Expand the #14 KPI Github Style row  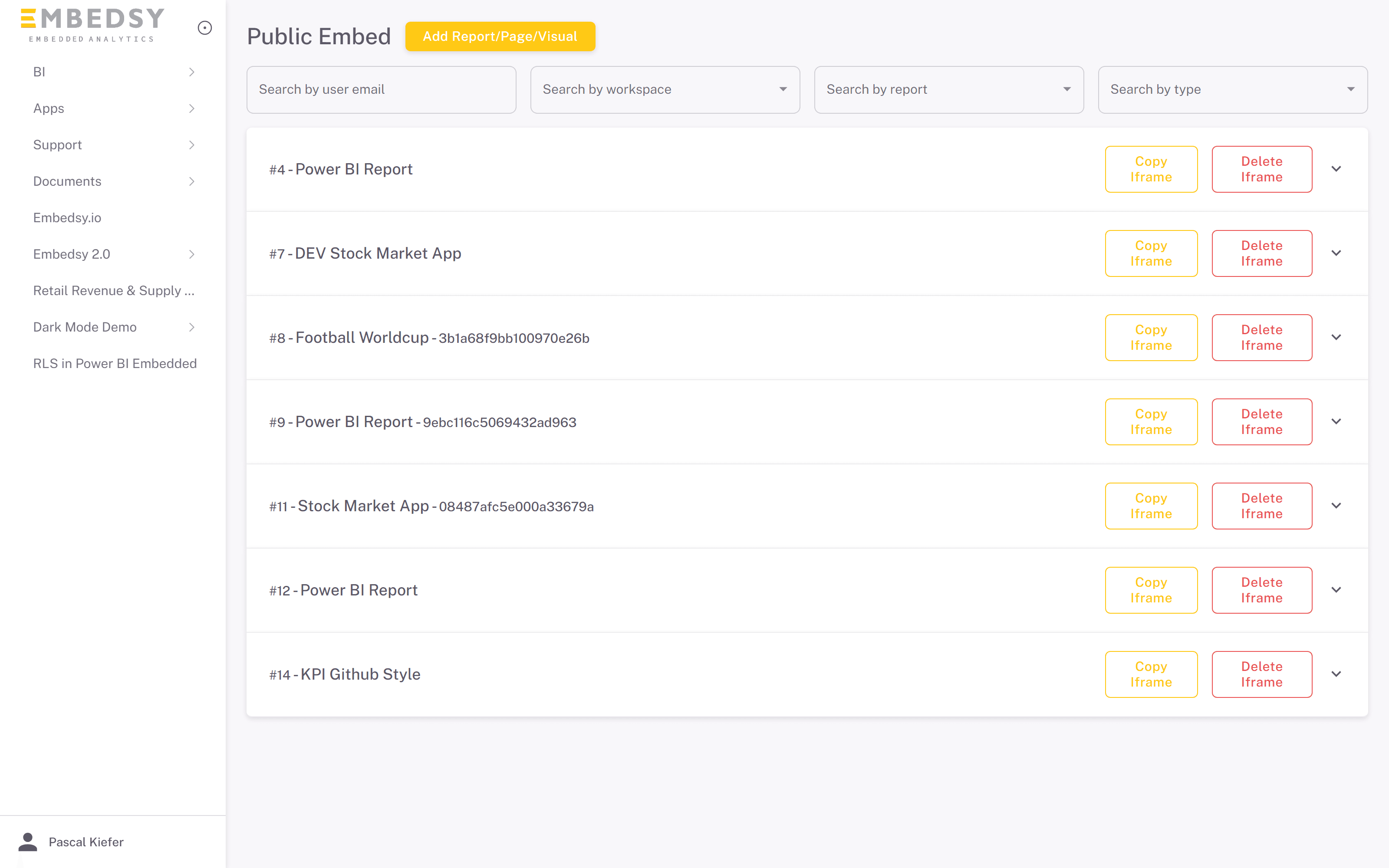point(1336,674)
